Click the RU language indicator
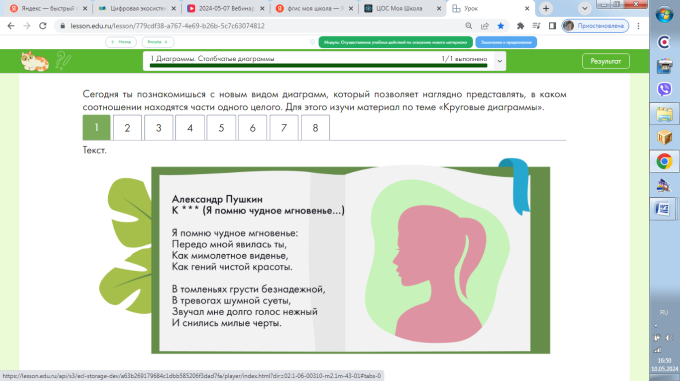 pyautogui.click(x=664, y=313)
